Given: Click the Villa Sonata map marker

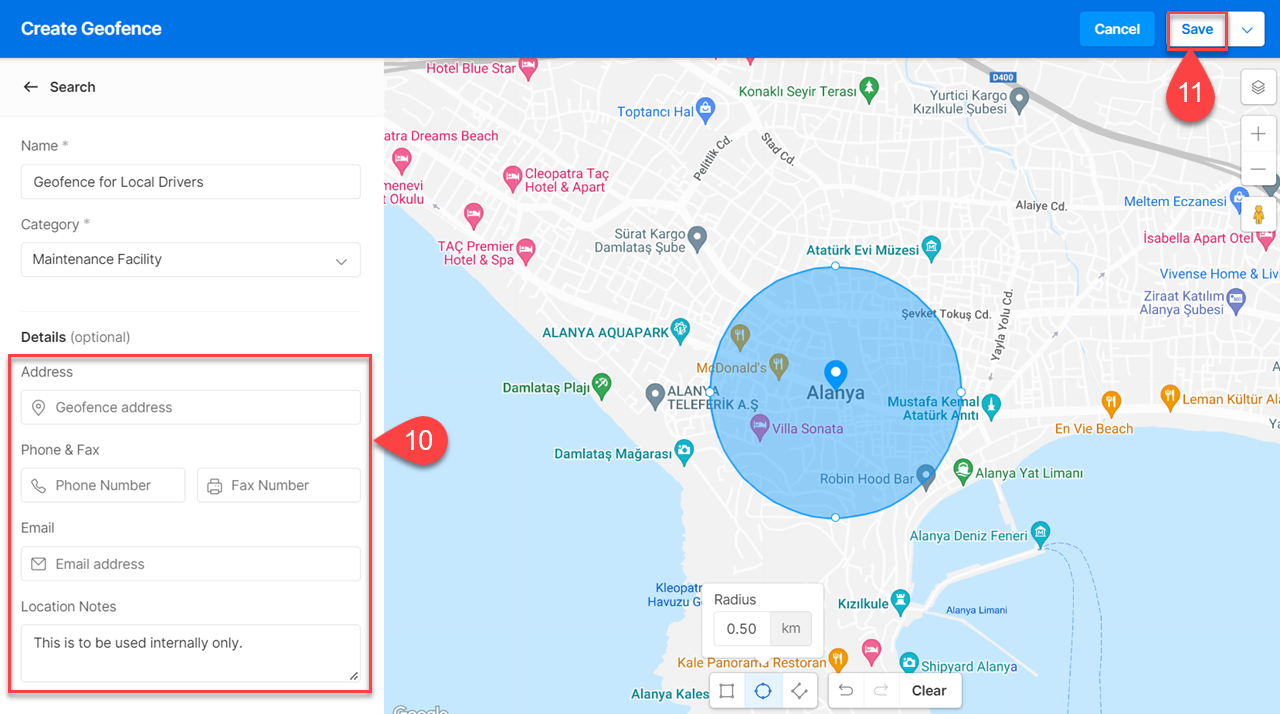Looking at the screenshot, I should tap(759, 425).
